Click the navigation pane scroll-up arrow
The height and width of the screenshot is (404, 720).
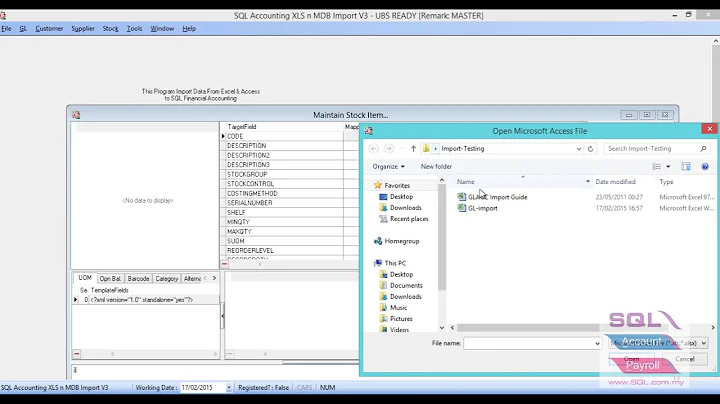(442, 180)
